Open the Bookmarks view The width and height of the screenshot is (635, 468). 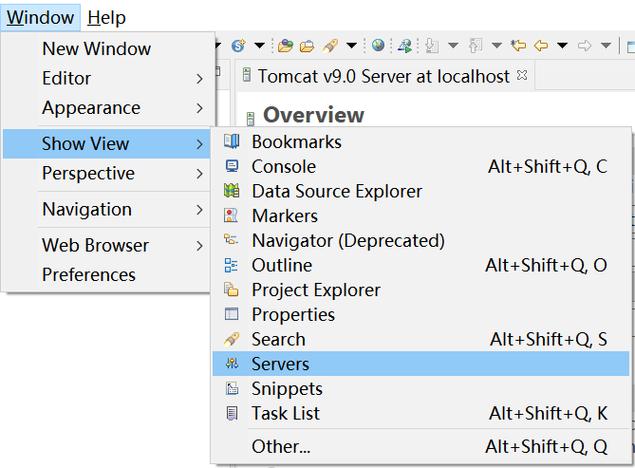click(296, 142)
